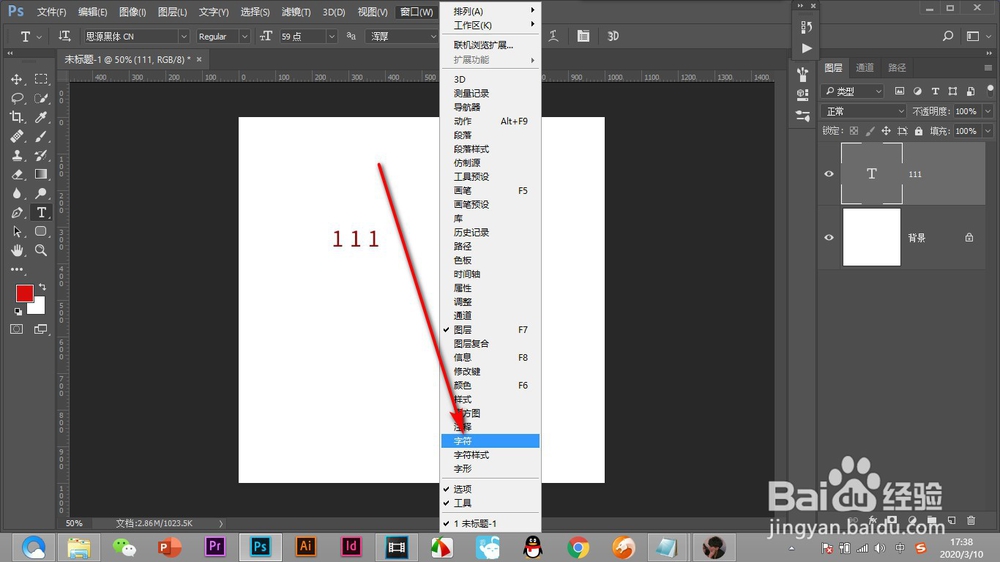Hide the 背景 layer
Screen dimensions: 1000x562
(829, 237)
